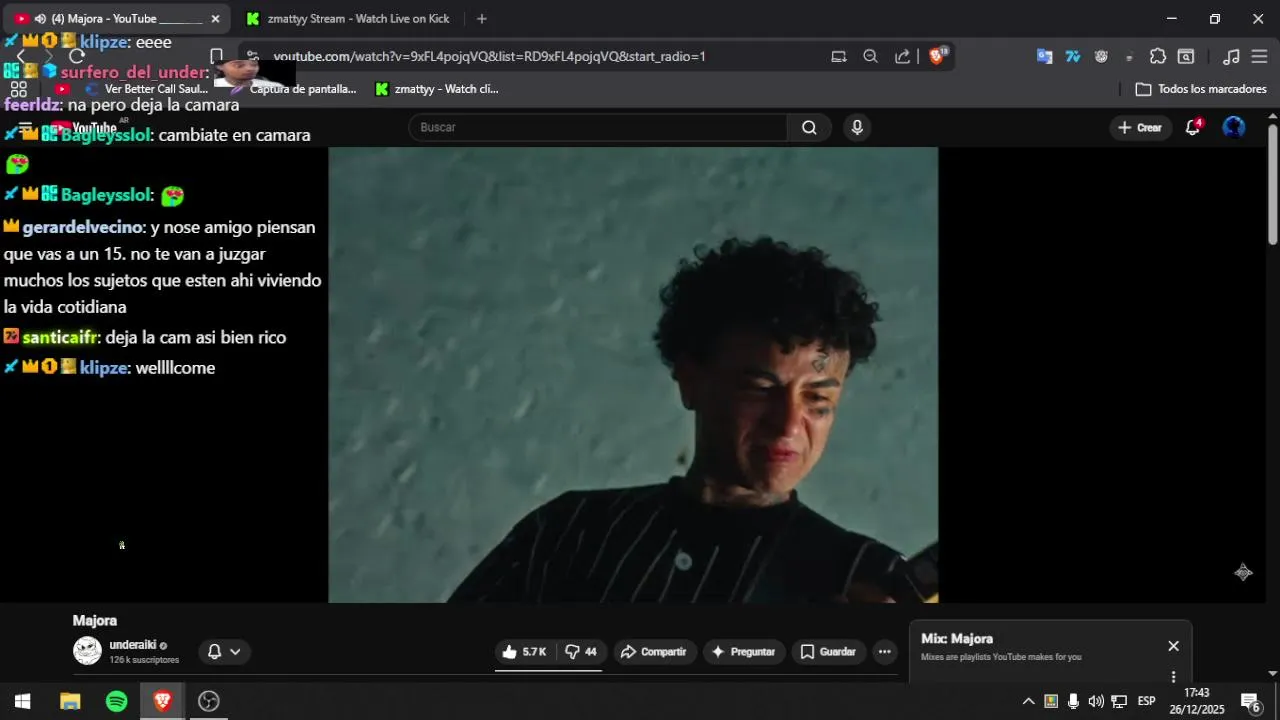Open the browser extensions puzzle icon
1280x720 pixels.
[1158, 56]
